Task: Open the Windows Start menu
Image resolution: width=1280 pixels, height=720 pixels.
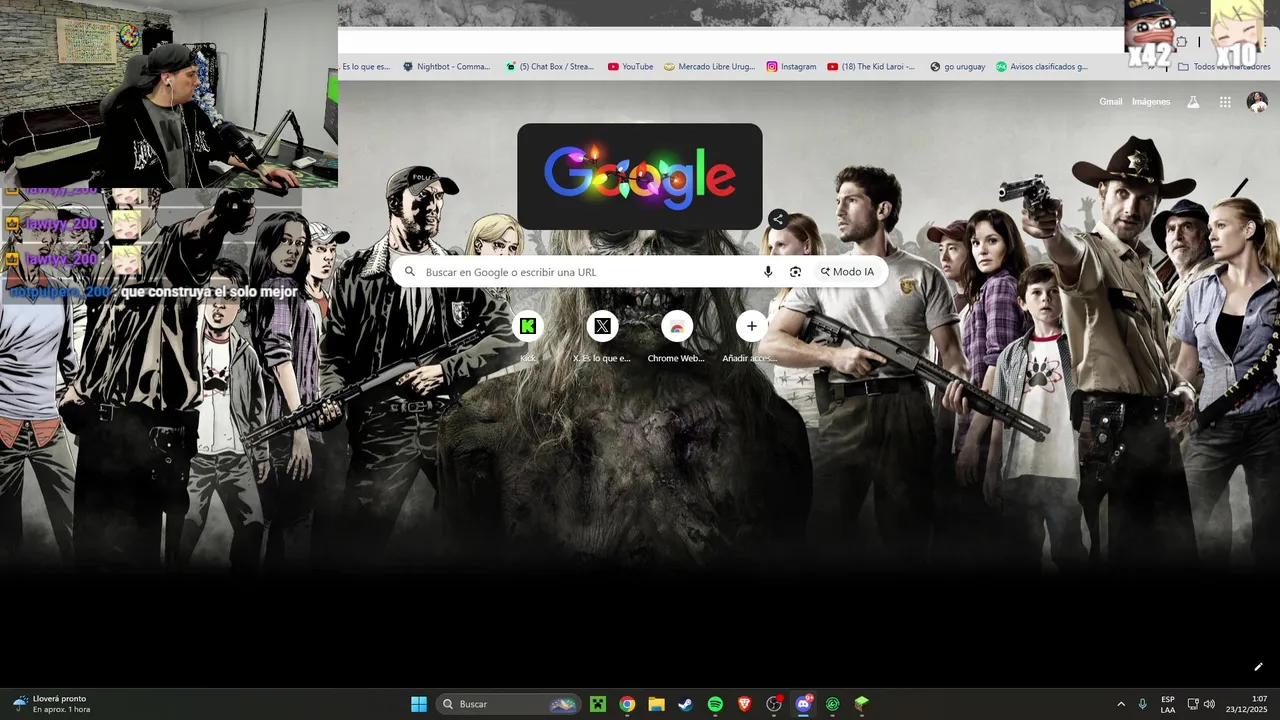Action: point(419,704)
